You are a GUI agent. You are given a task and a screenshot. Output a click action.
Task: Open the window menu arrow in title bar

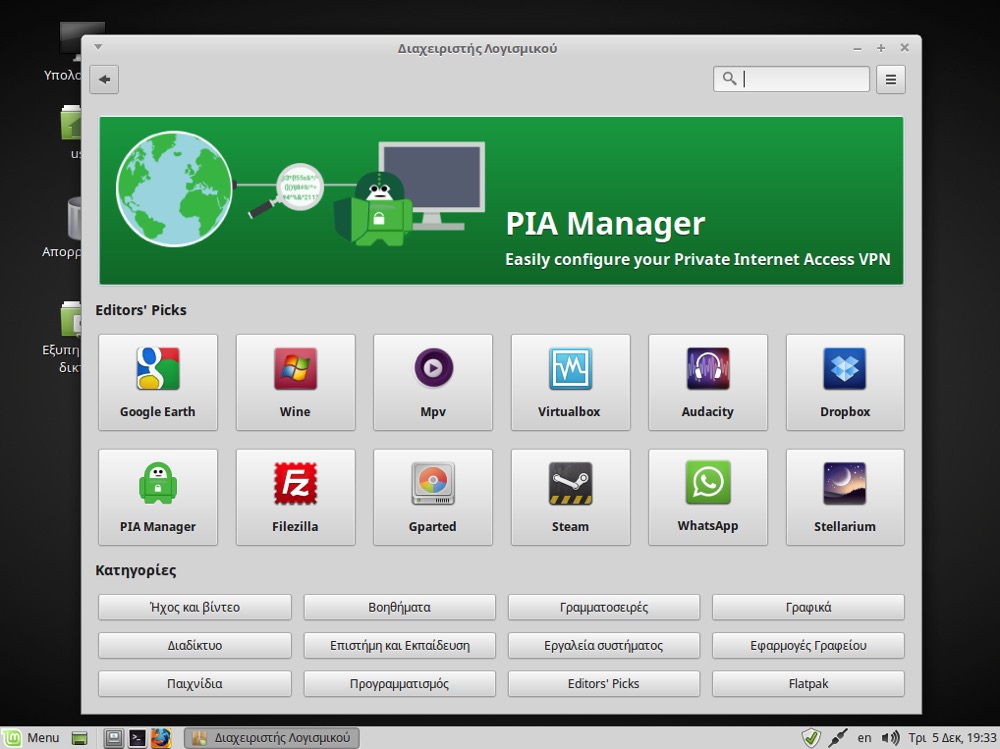click(x=98, y=47)
